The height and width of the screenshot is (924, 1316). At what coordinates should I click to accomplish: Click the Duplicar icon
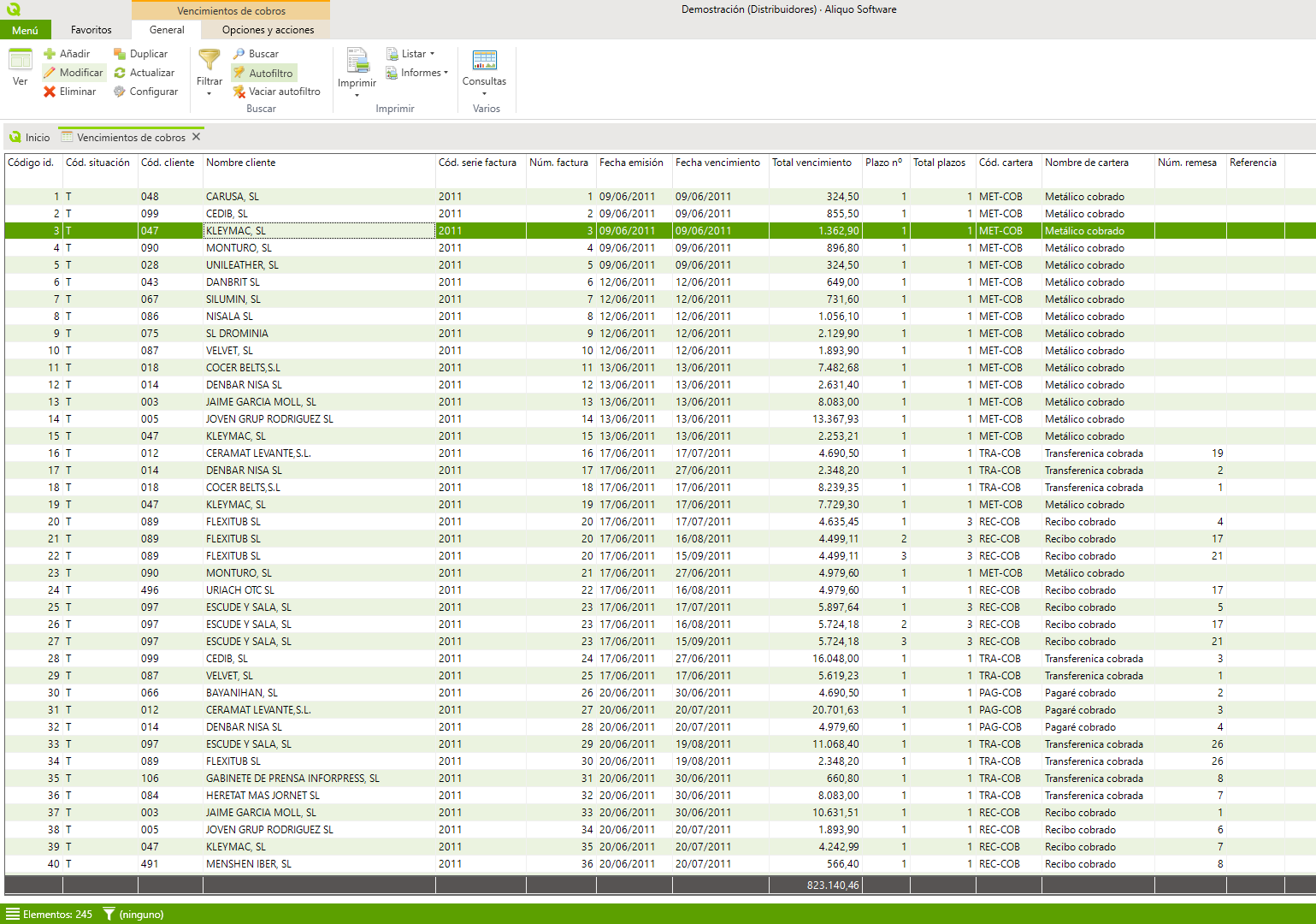coord(120,54)
